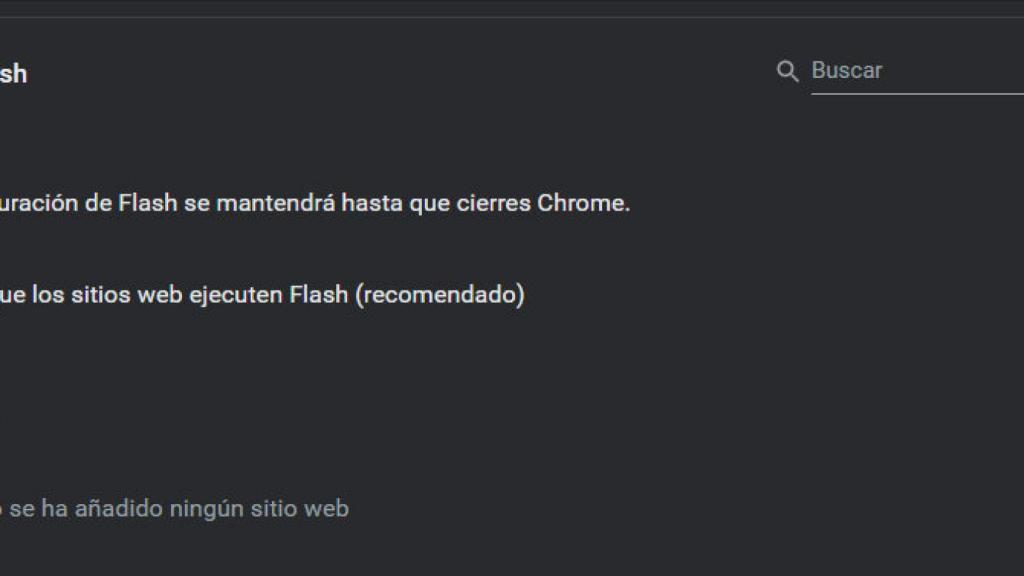1024x576 pixels.
Task: Click the underline beneath the Buscar field
Action: [916, 93]
